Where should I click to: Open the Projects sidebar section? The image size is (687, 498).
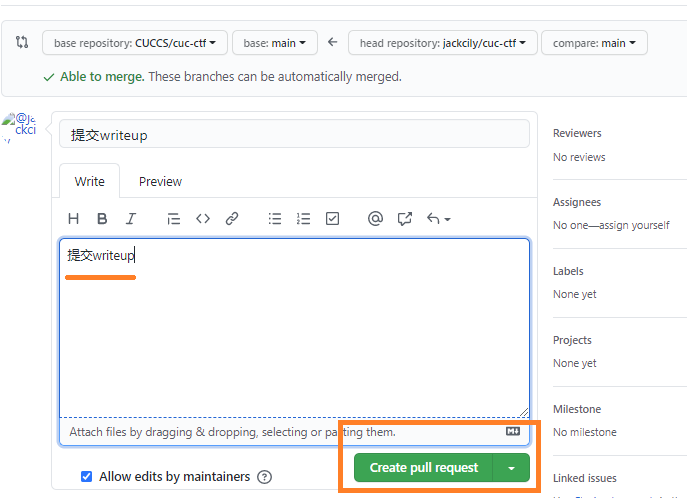(x=572, y=340)
